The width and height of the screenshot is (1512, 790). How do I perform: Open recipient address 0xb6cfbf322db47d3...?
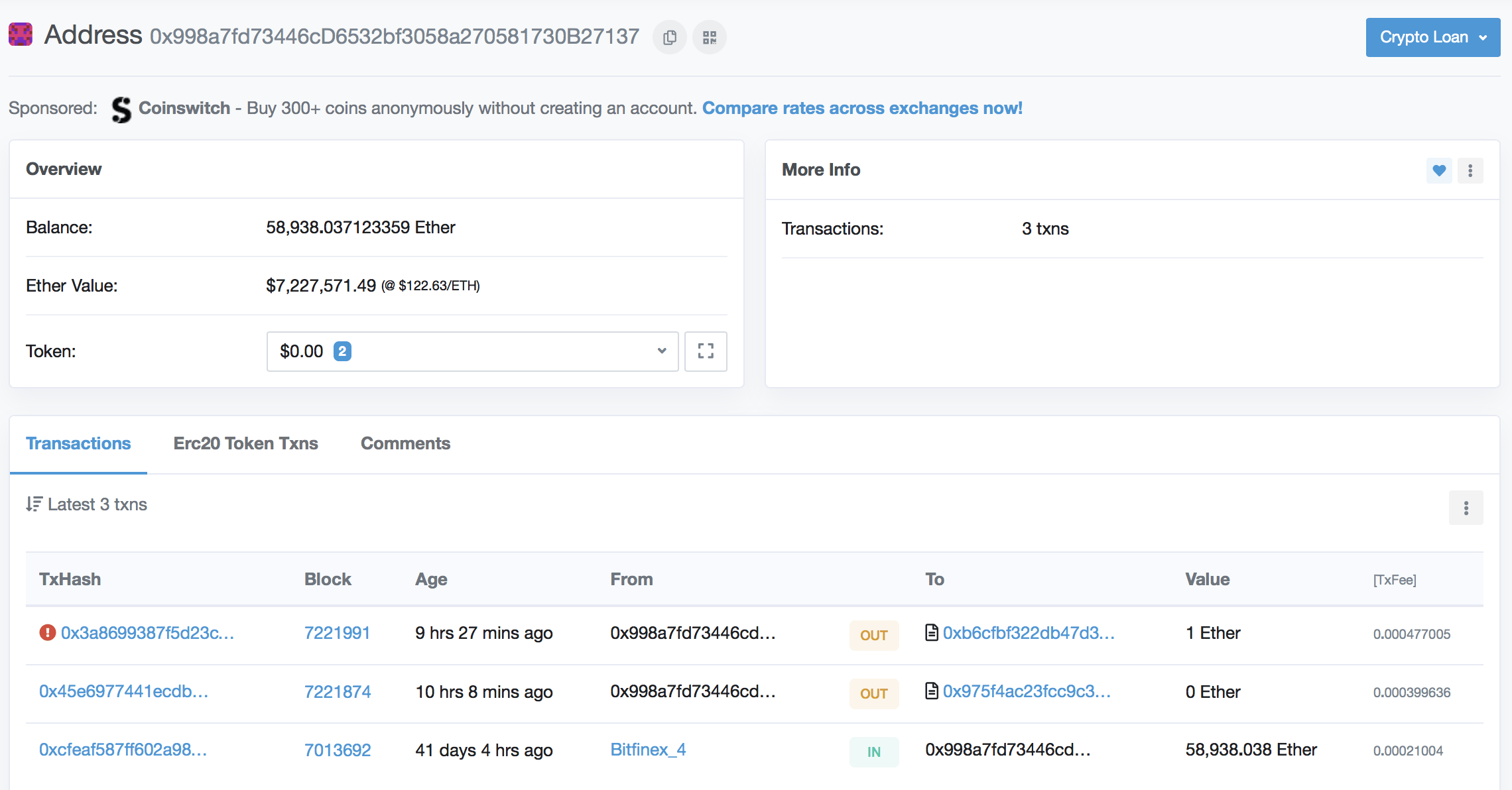pyautogui.click(x=1029, y=633)
